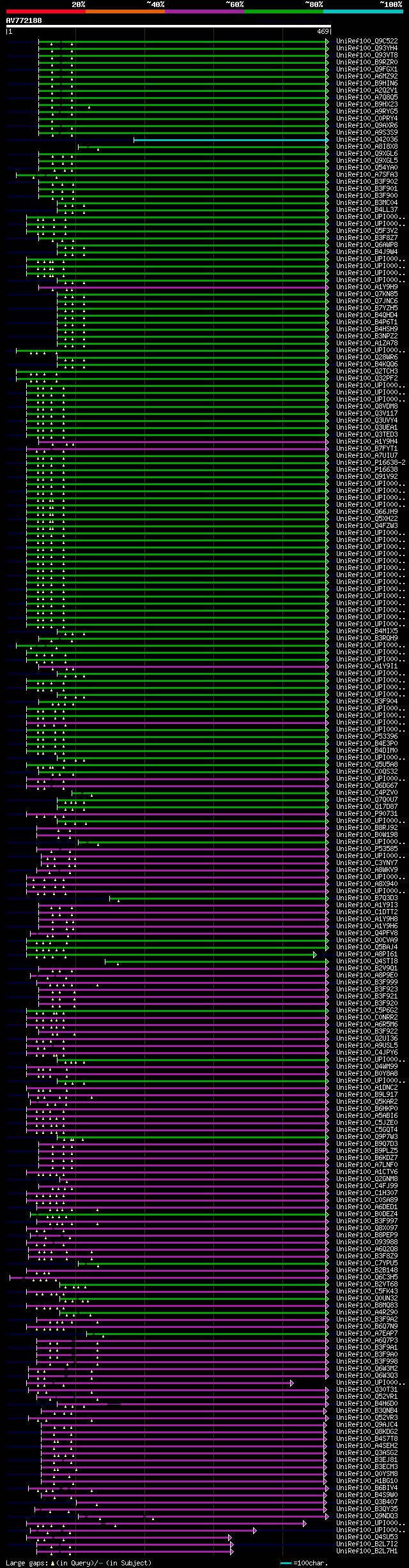Image resolution: width=409 pixels, height=1568 pixels.
Task: Select hit label UniRef100_P53585
Action: [x=367, y=848]
